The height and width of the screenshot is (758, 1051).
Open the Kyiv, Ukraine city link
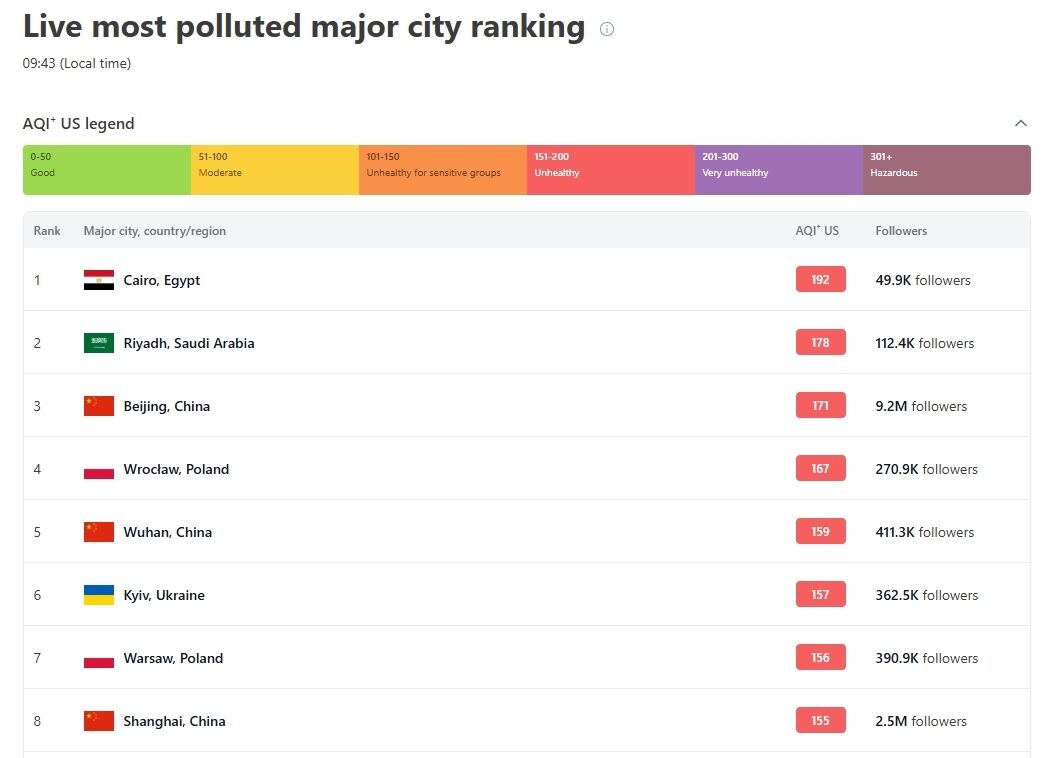[x=164, y=595]
